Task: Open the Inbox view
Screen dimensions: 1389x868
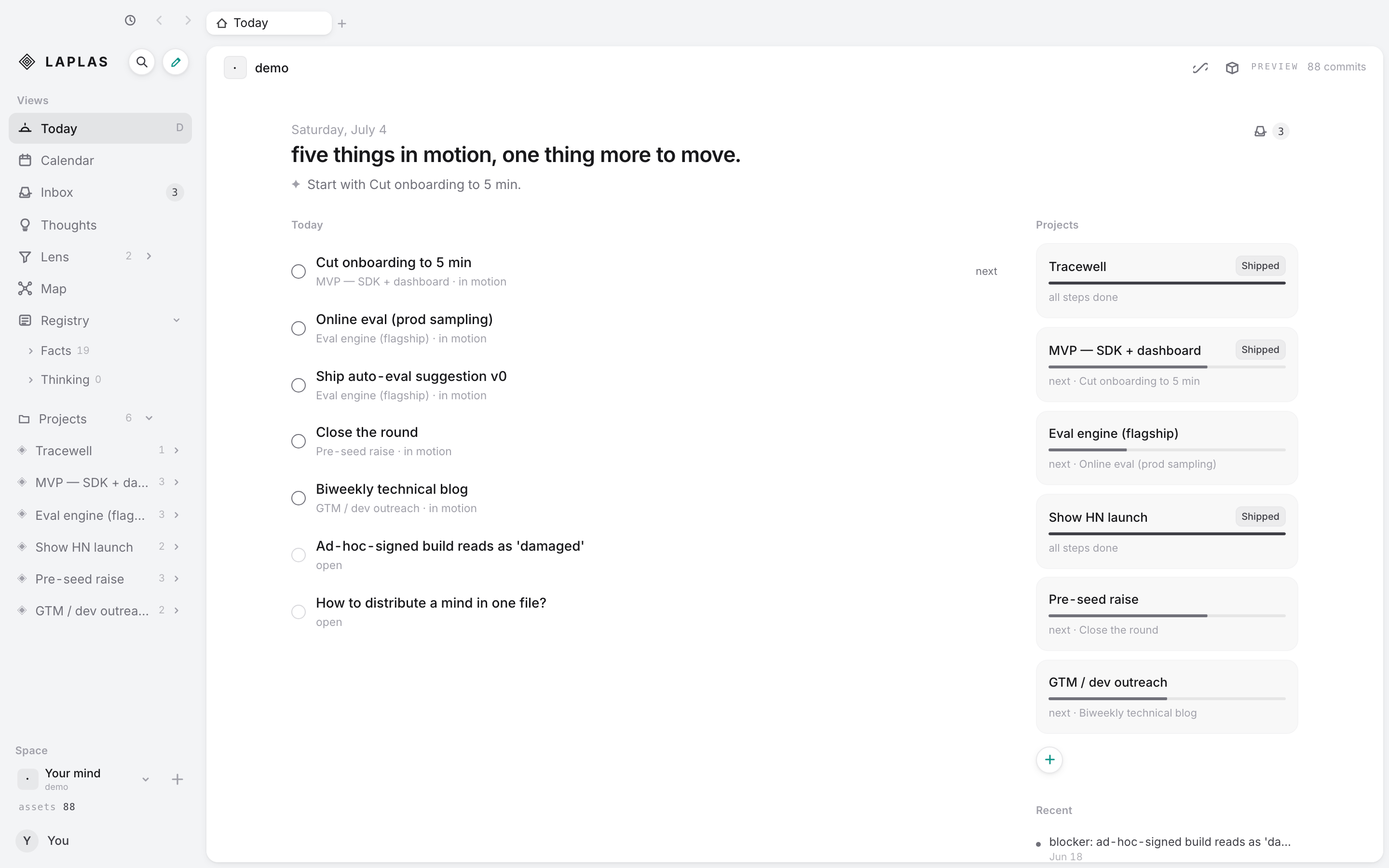Action: click(x=100, y=192)
